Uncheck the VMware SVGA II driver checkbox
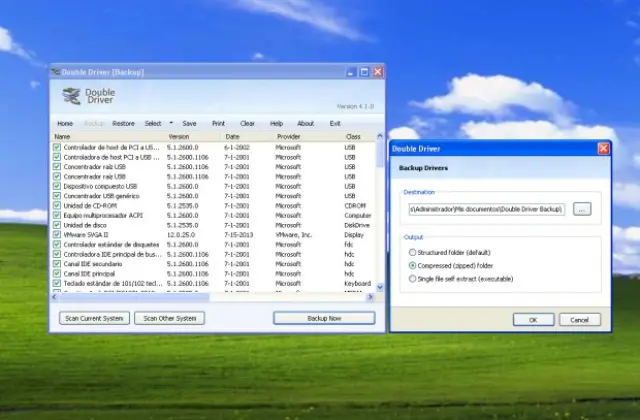The height and width of the screenshot is (420, 640). tap(57, 234)
